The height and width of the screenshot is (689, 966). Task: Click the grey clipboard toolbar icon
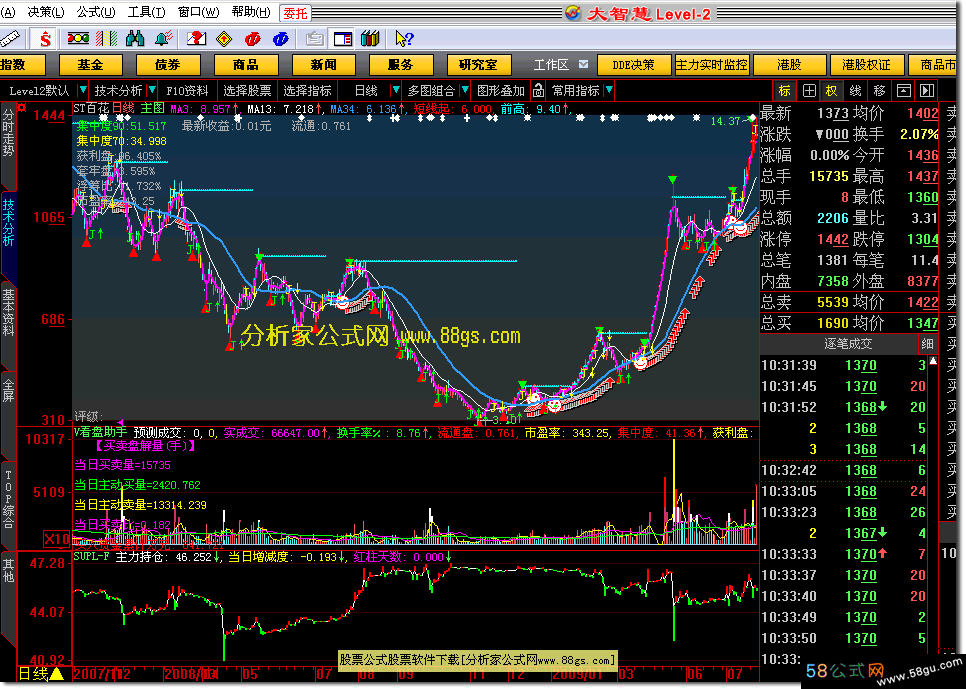[314, 39]
